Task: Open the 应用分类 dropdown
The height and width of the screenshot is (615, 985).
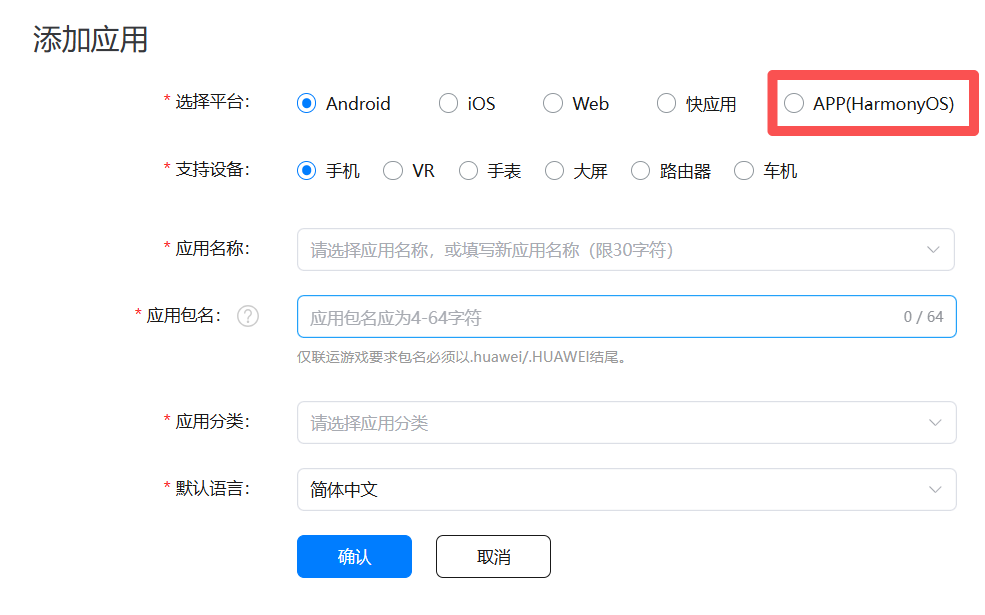Action: (x=627, y=422)
